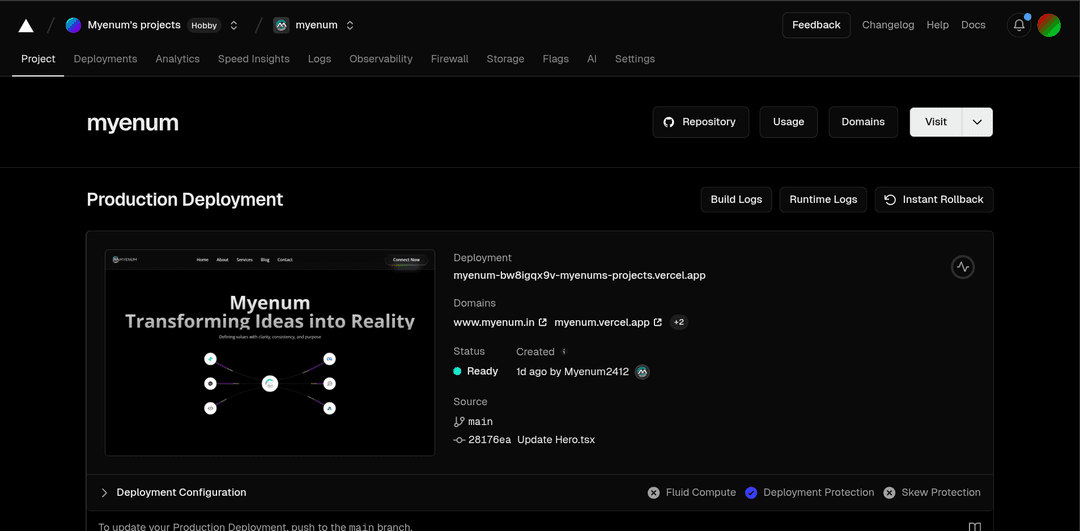Click the Hobby plan badge
This screenshot has width=1080, height=531.
coord(203,25)
